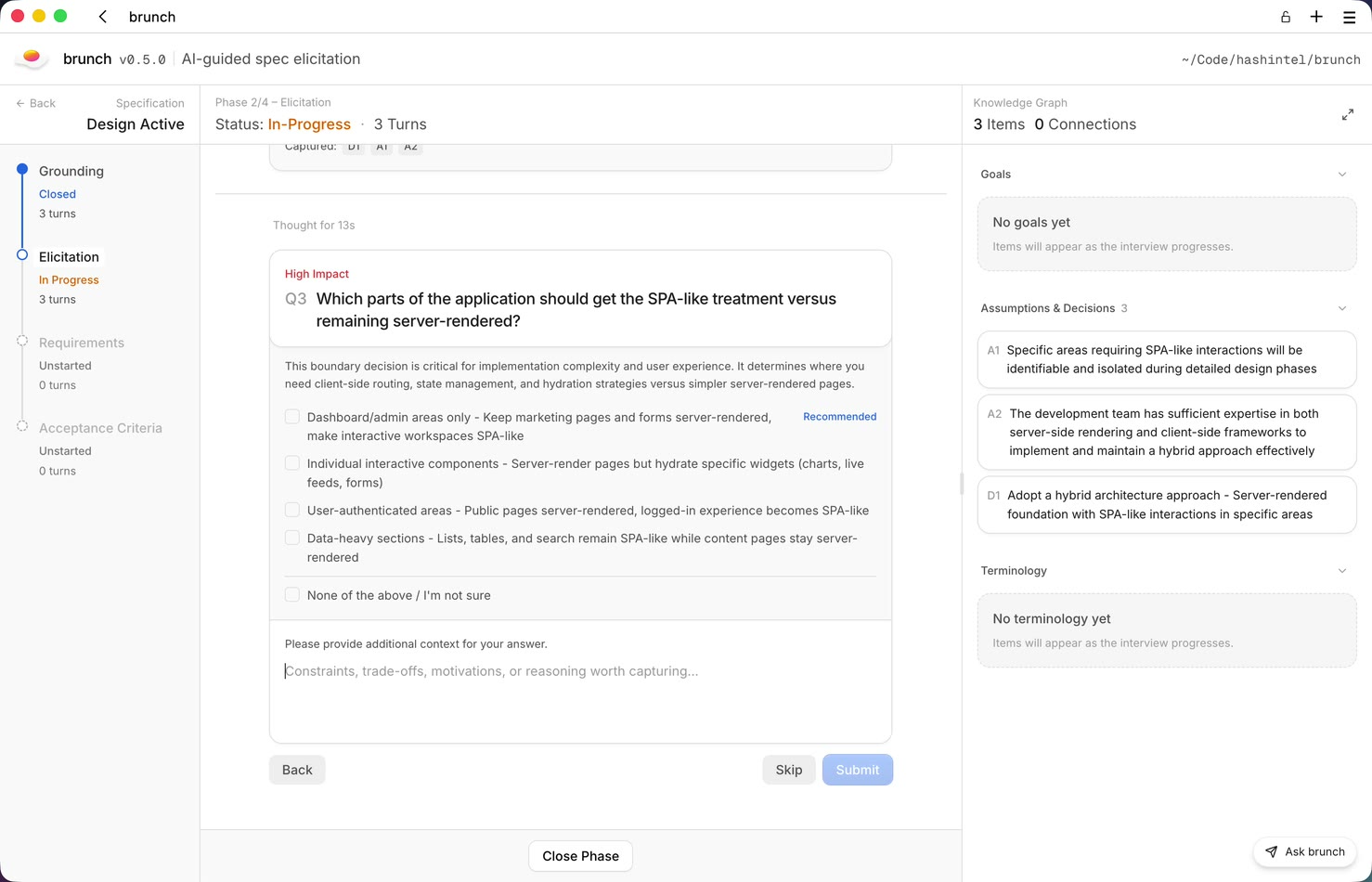This screenshot has width=1372, height=882.
Task: Expand the Knowledge Graph fullscreen icon
Action: click(x=1348, y=114)
